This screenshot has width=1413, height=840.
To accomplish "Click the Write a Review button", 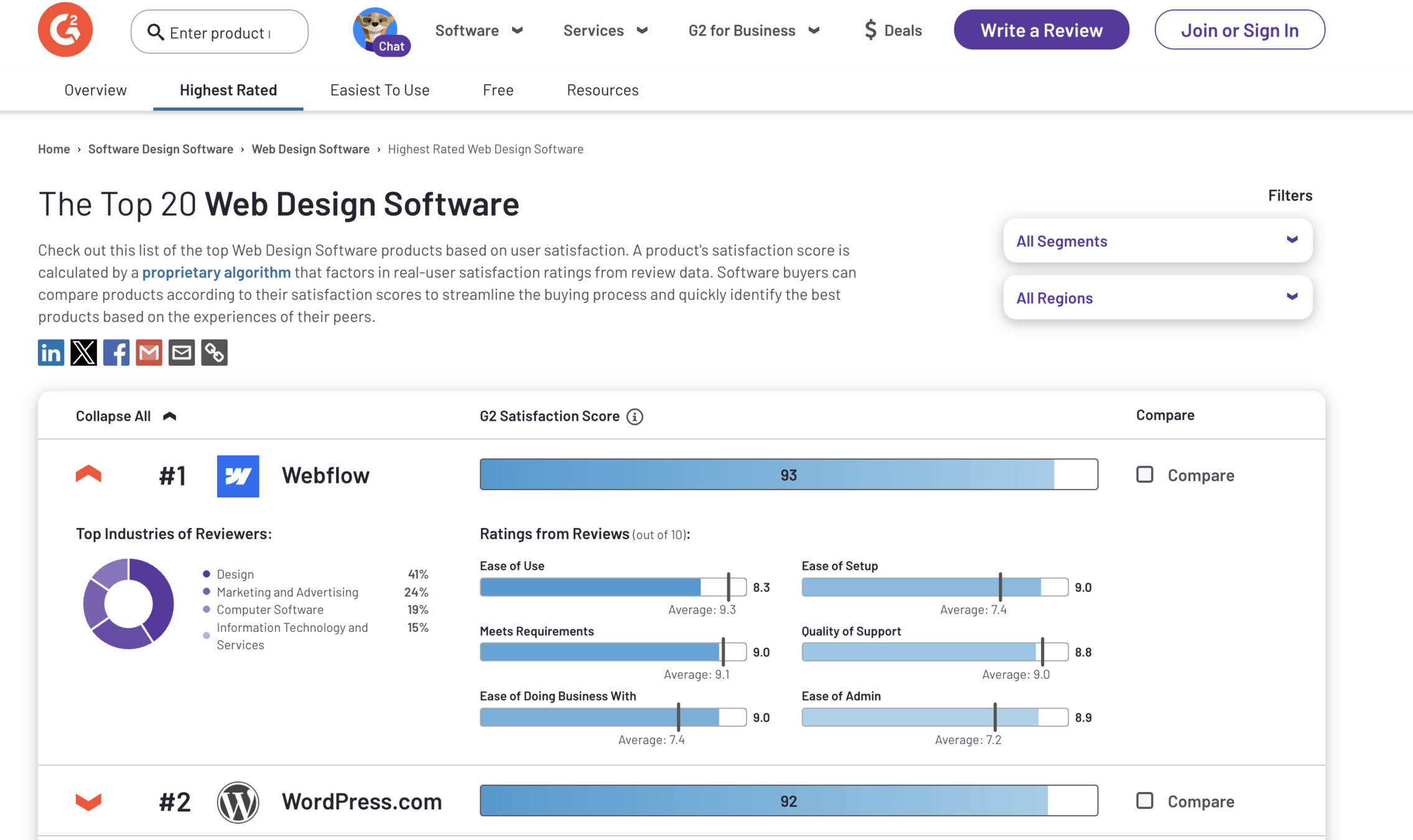I will (x=1041, y=30).
